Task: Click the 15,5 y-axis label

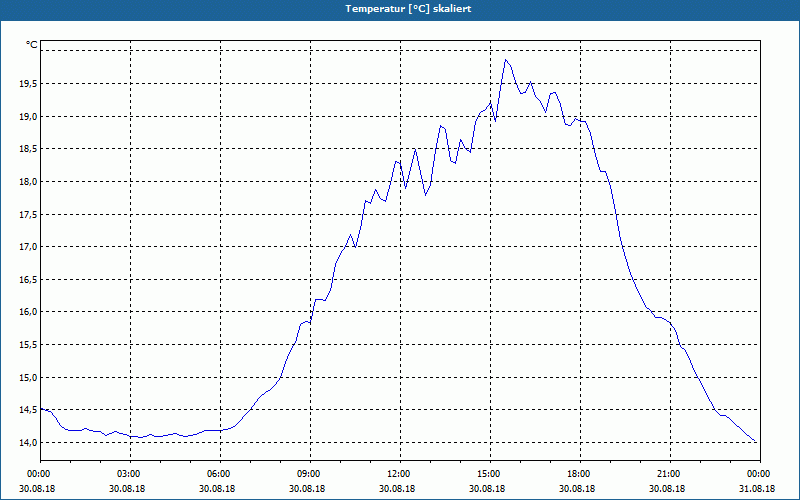Action: (x=29, y=345)
